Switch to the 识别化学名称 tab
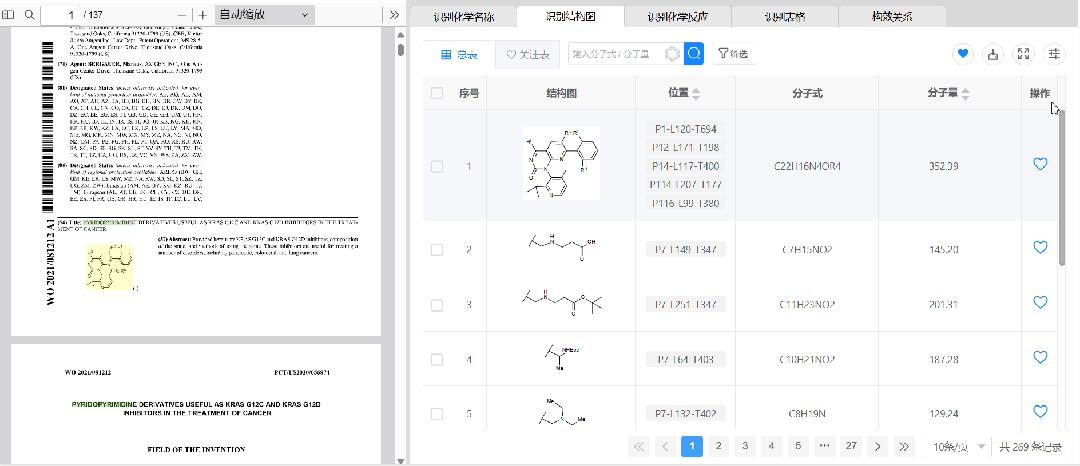This screenshot has height=466, width=1080. [463, 18]
